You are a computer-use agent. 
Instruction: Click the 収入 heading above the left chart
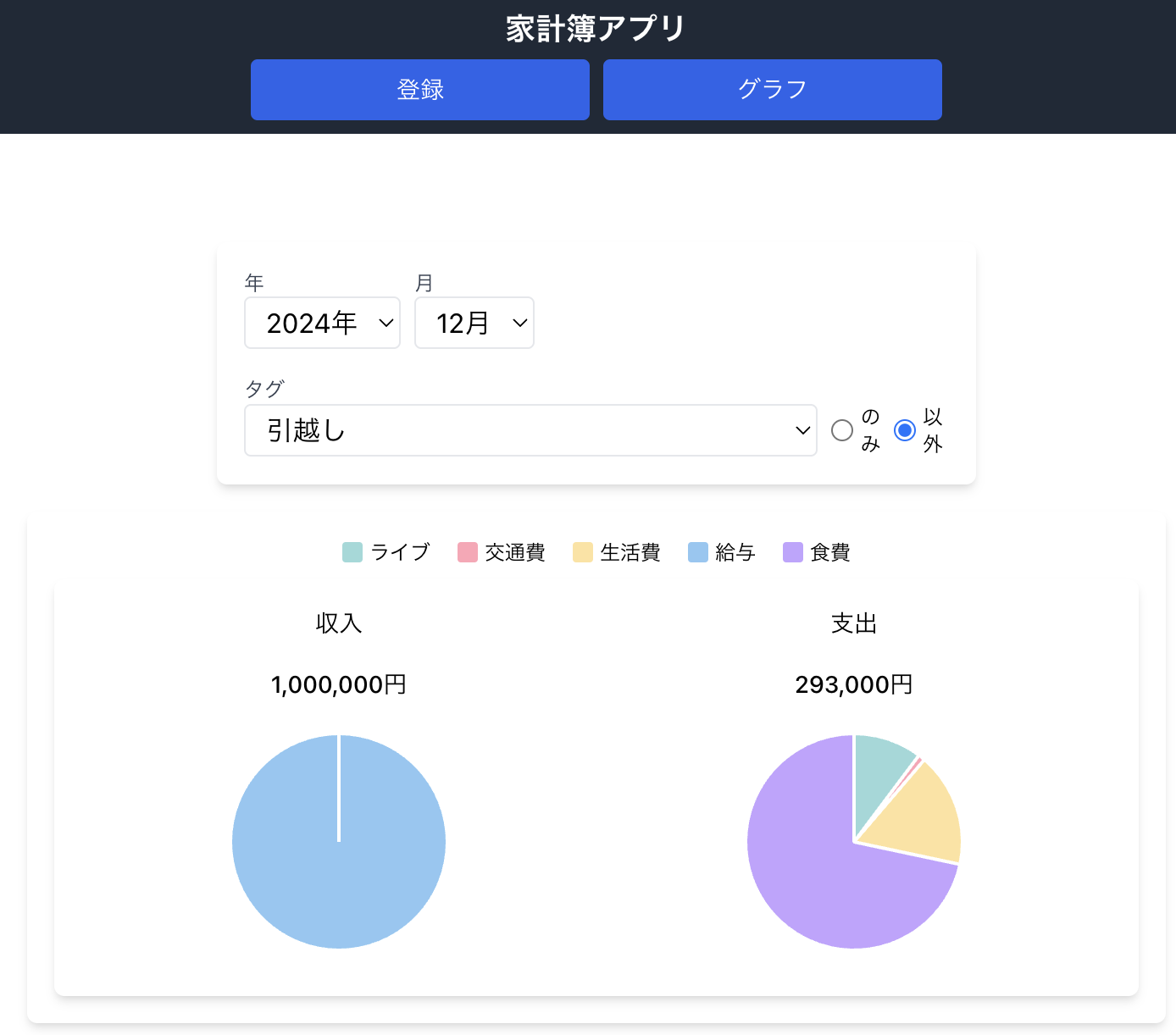pyautogui.click(x=338, y=623)
